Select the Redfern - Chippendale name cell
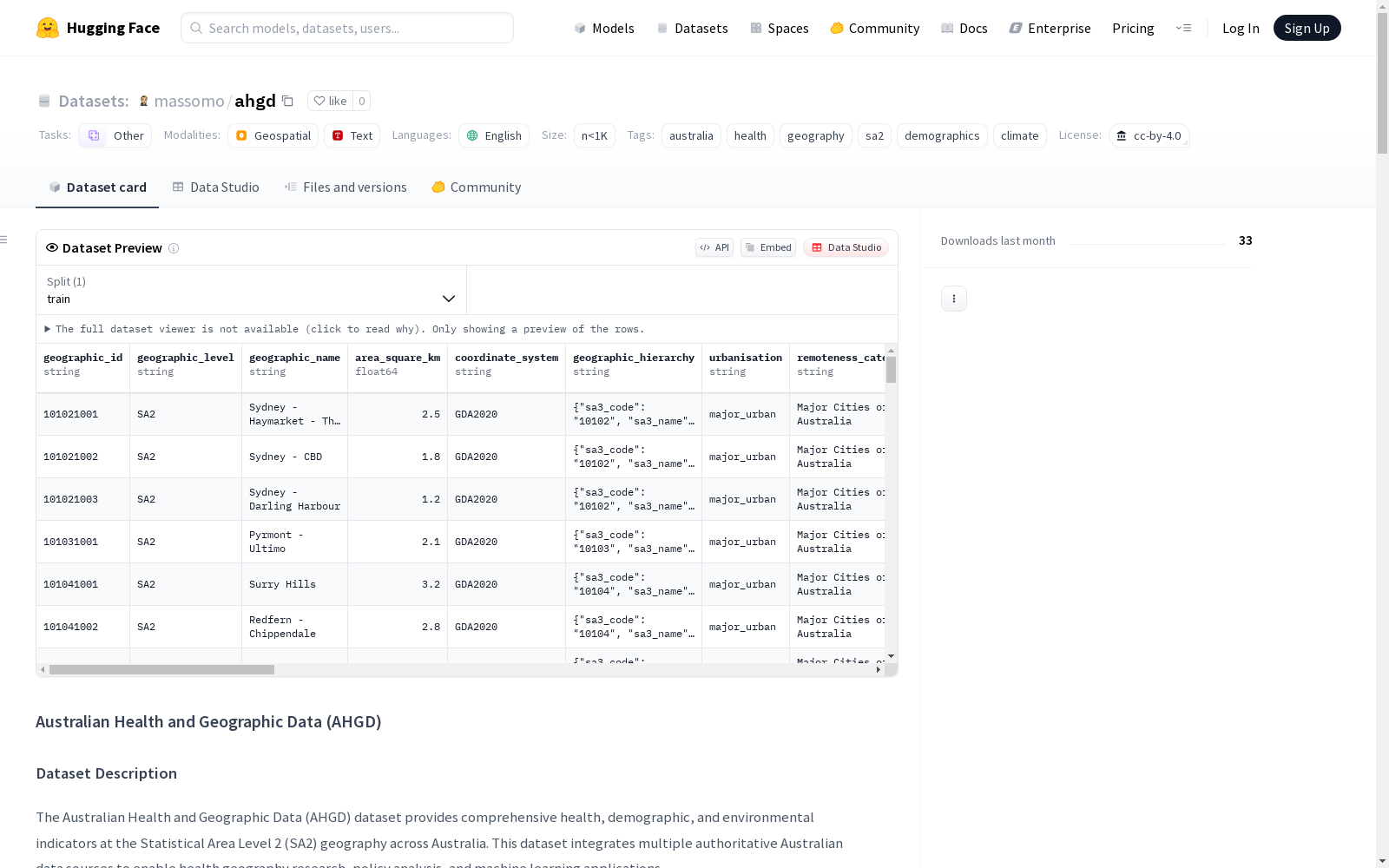This screenshot has width=1389, height=868. click(x=295, y=627)
